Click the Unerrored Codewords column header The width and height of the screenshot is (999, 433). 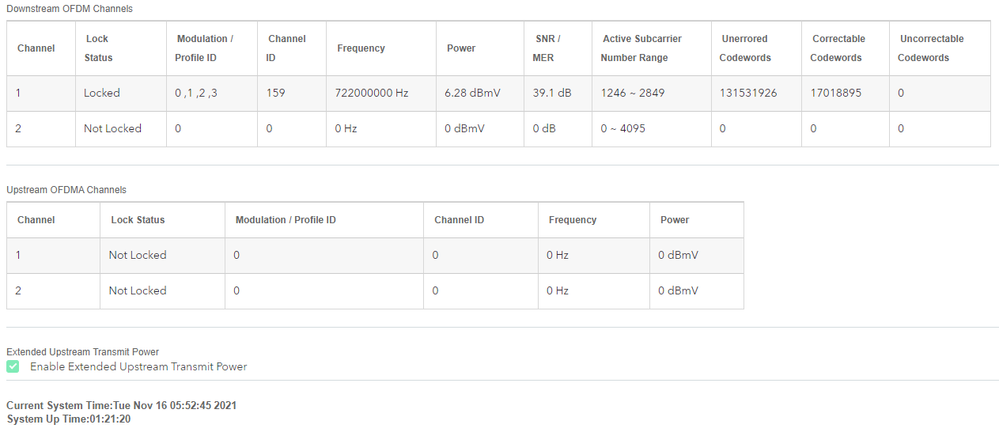click(745, 48)
